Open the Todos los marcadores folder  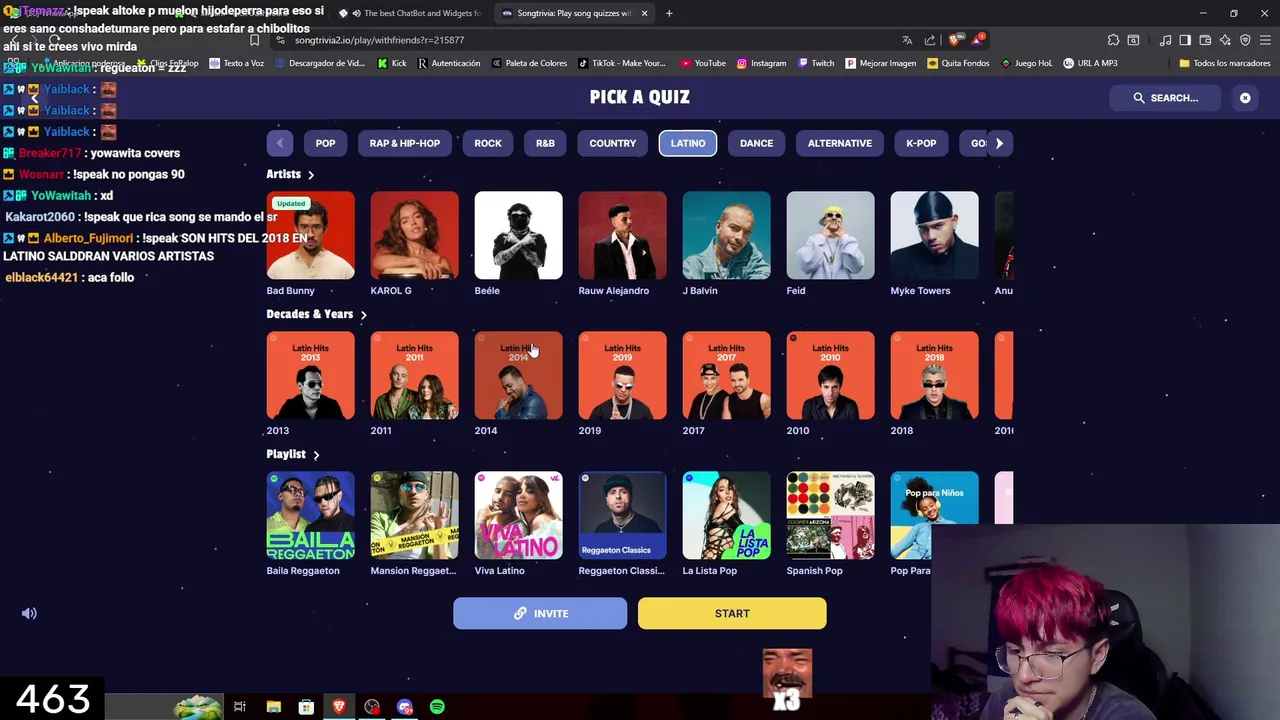tap(1225, 63)
